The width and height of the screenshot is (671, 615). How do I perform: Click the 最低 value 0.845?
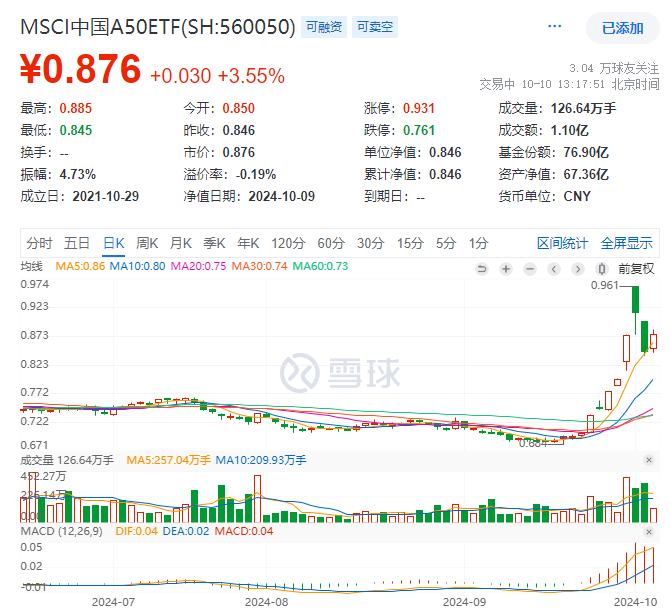(x=75, y=130)
